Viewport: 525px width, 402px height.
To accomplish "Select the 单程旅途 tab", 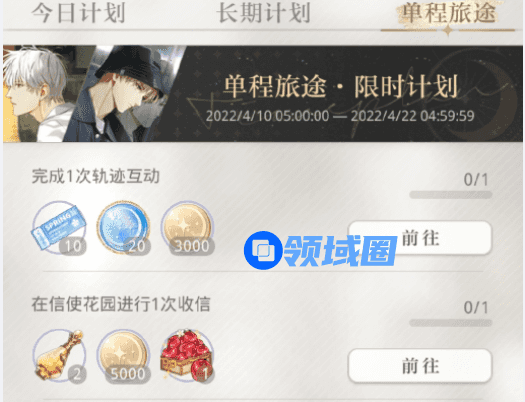I will pyautogui.click(x=449, y=13).
